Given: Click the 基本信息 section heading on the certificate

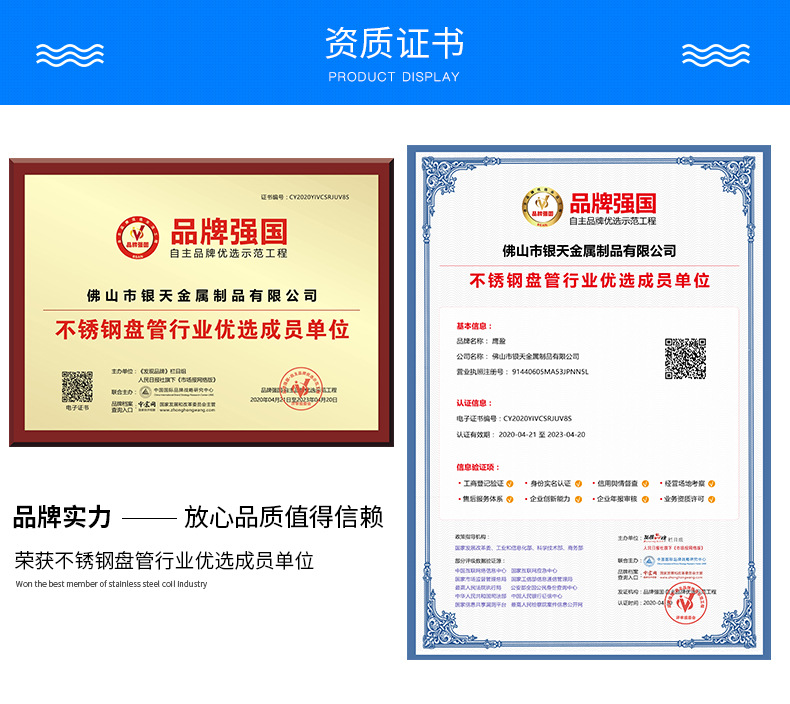Looking at the screenshot, I should [473, 327].
